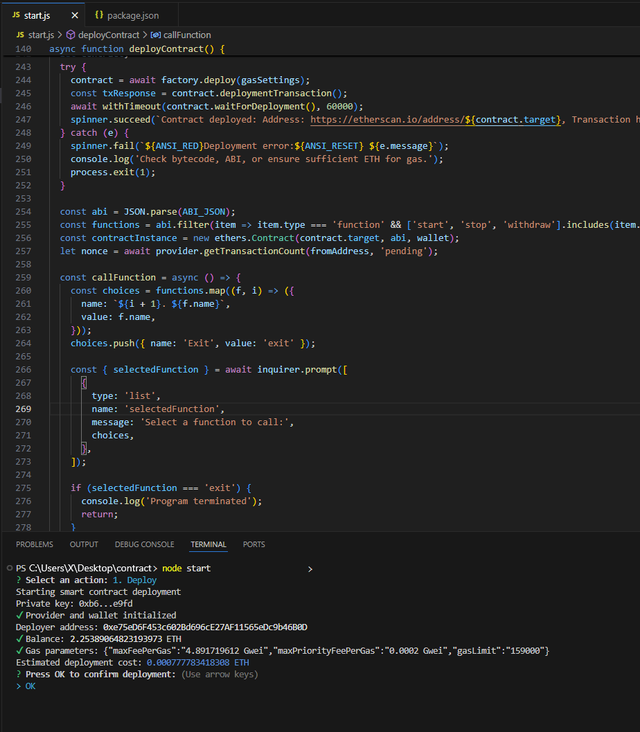
Task: Click the try keyword on line 243
Action: 67,67
